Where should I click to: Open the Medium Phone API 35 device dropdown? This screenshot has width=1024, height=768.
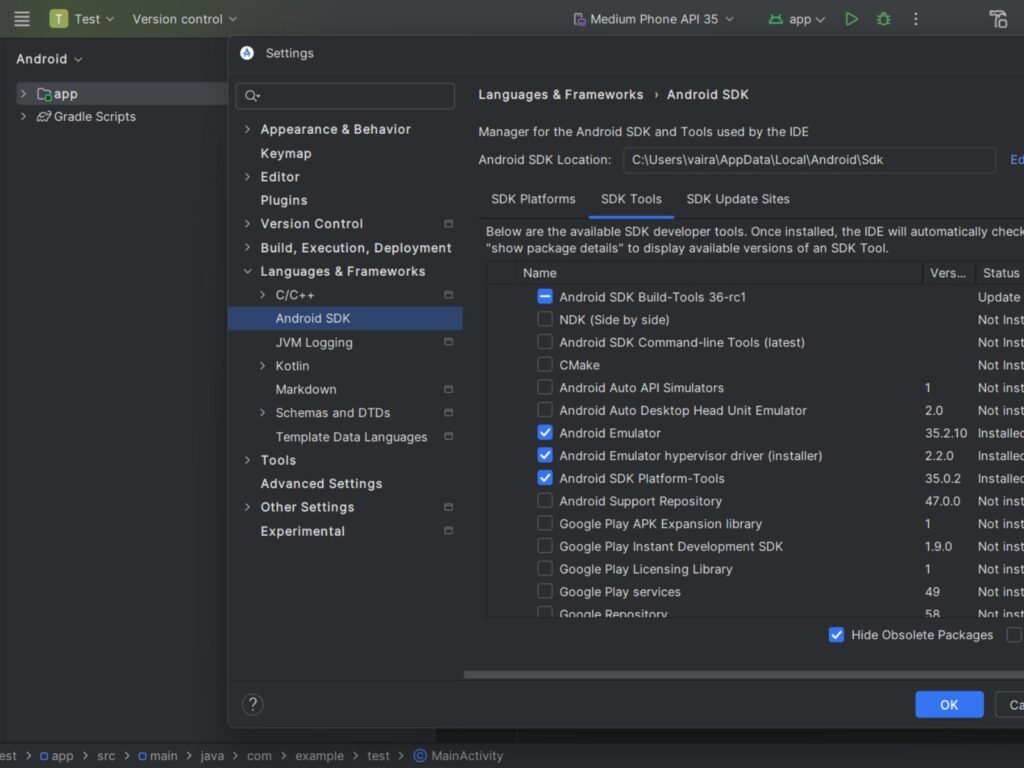pyautogui.click(x=654, y=19)
